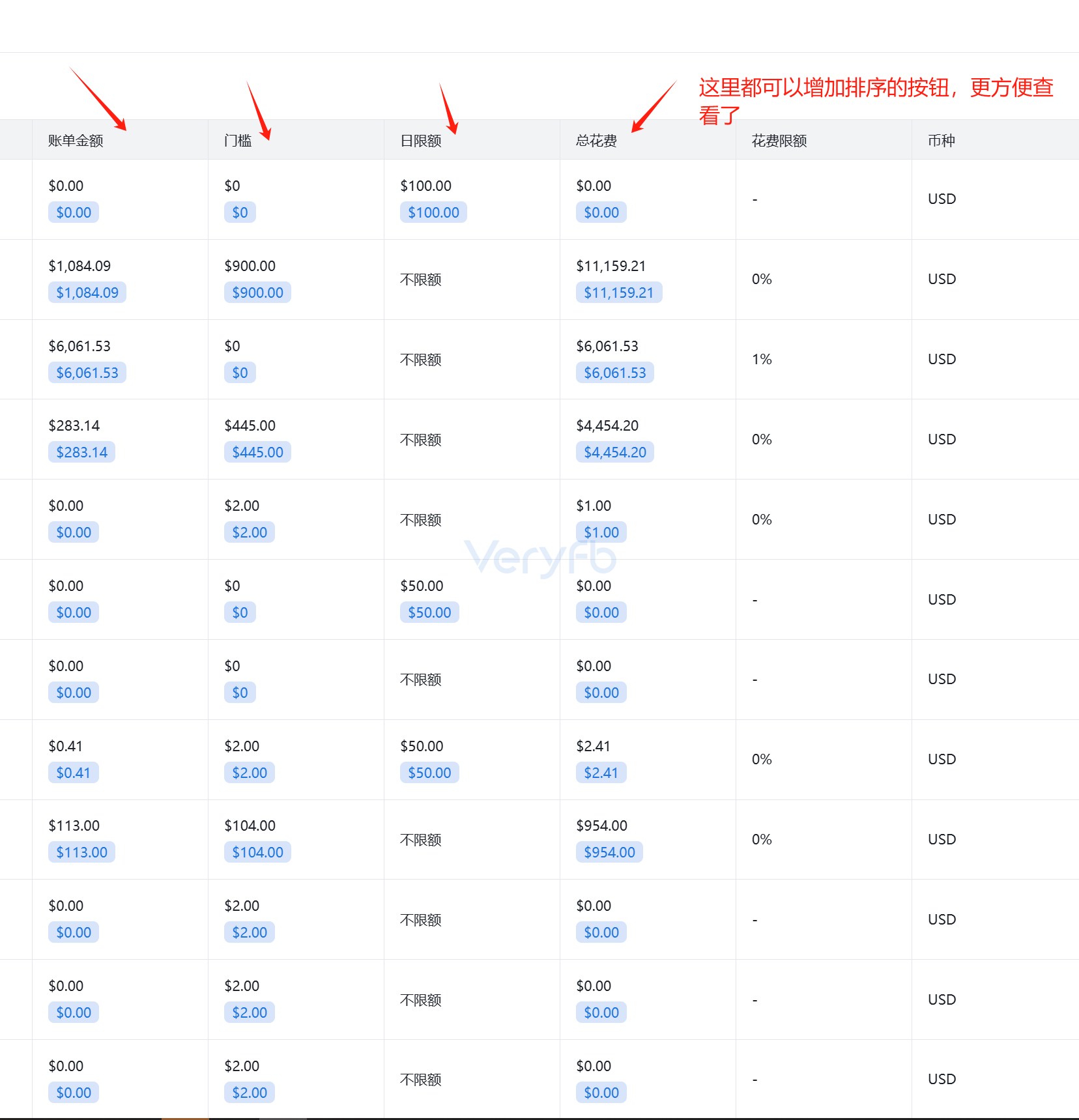
Task: Select the plain $0.41 bill amount
Action: coord(65,746)
